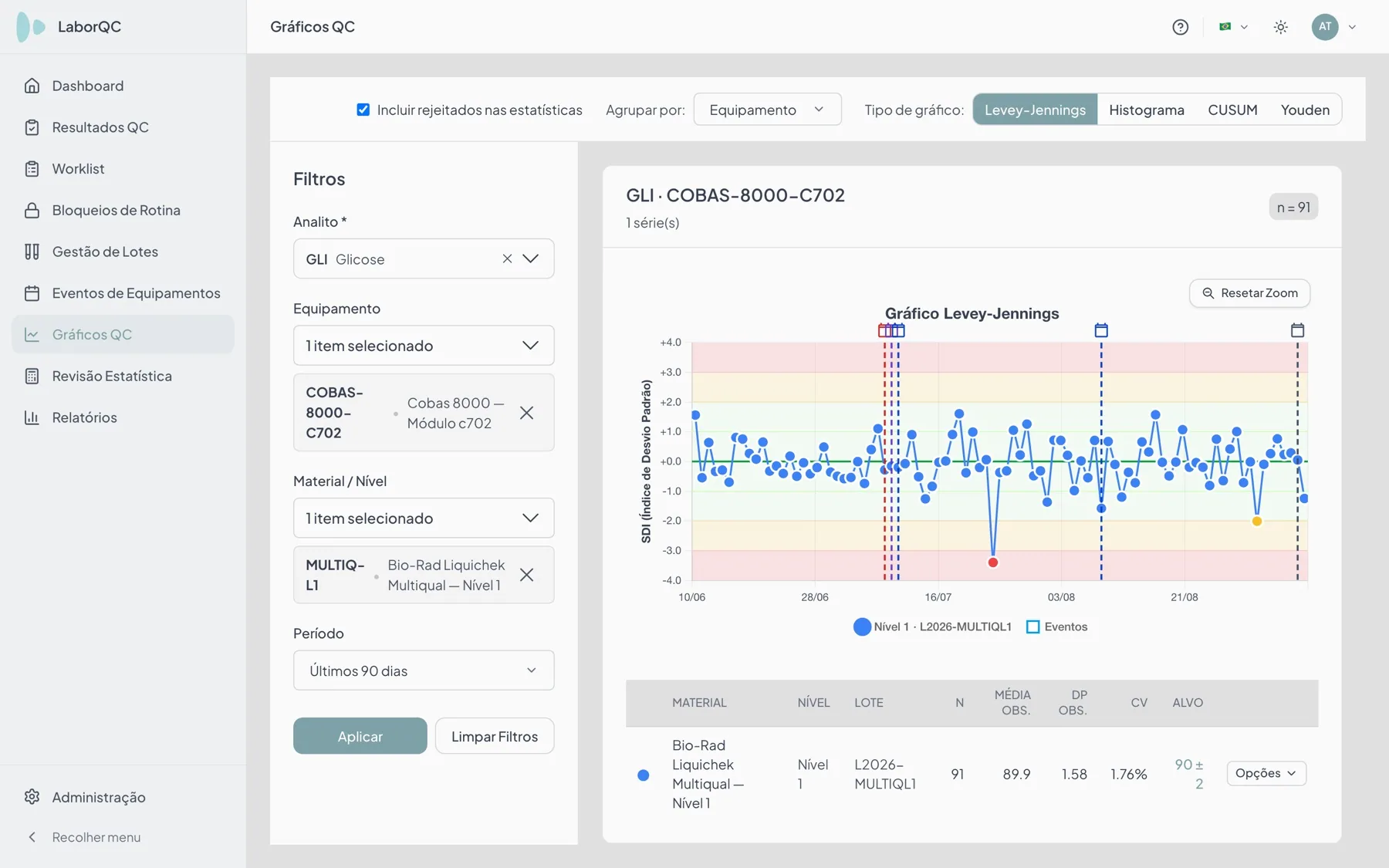Click the Eventos de Equipamentos calendar icon

click(x=32, y=293)
